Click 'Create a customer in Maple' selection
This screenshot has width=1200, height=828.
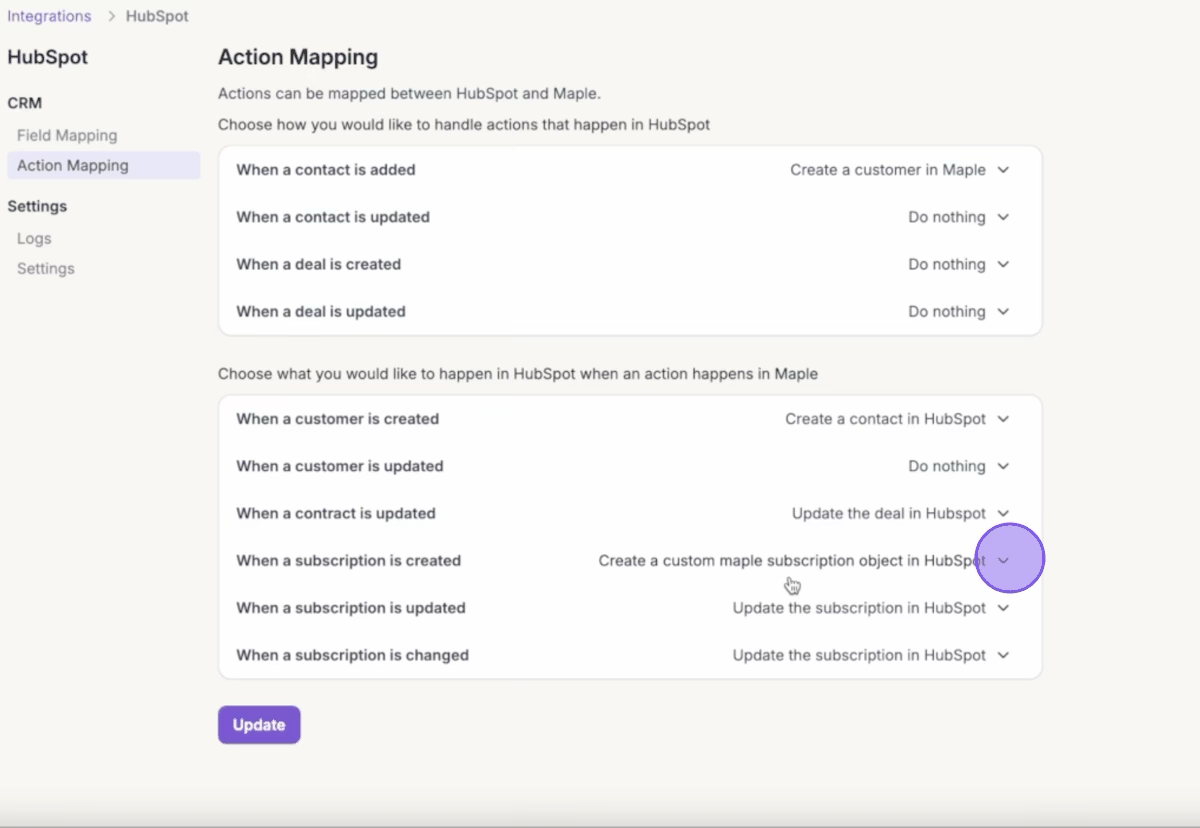[887, 170]
